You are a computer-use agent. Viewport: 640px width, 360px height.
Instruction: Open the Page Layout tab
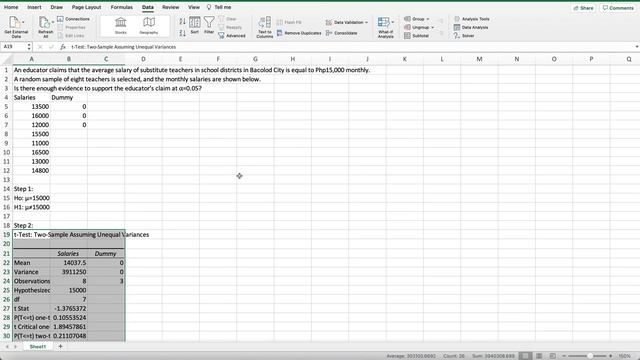tap(86, 7)
